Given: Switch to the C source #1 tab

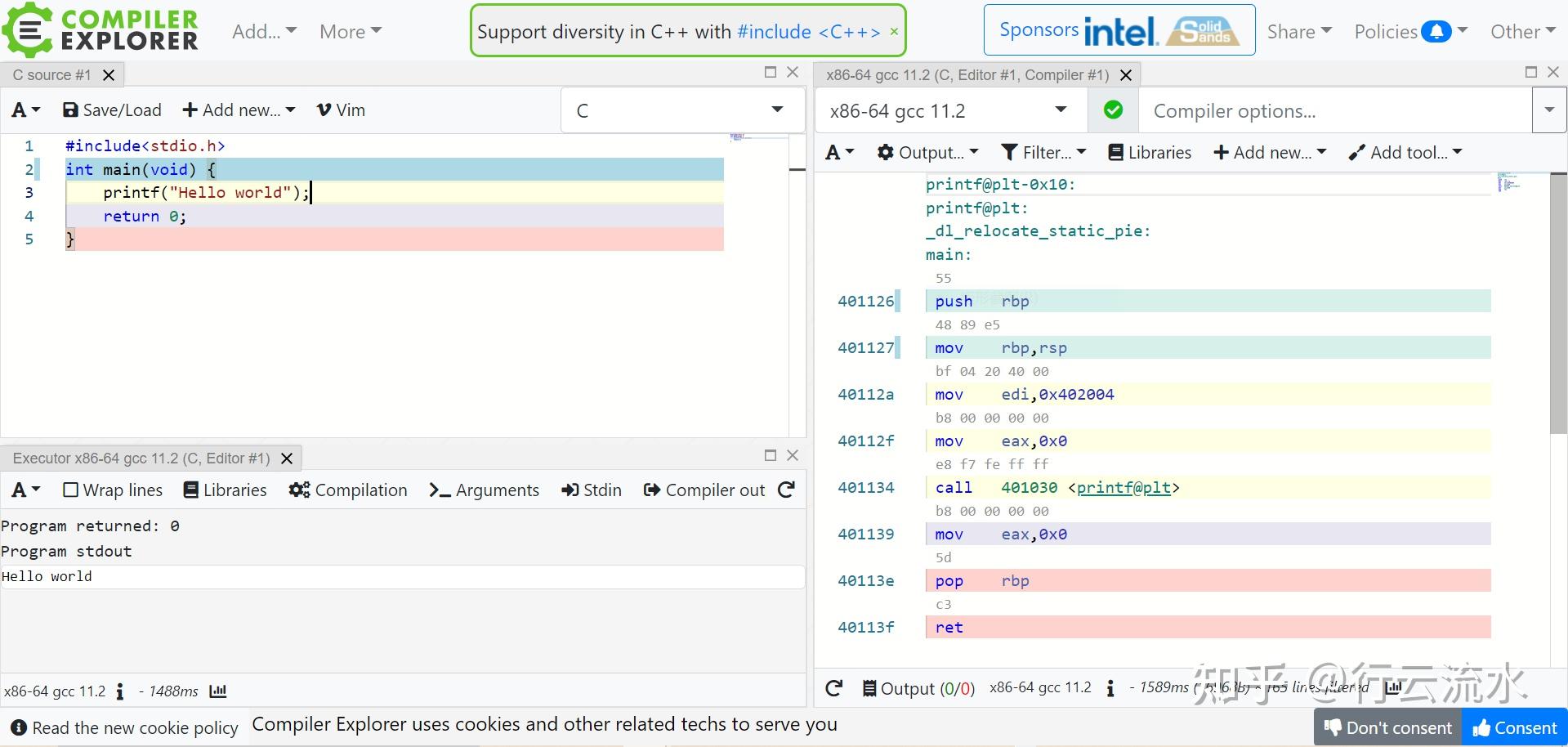Looking at the screenshot, I should pos(51,75).
